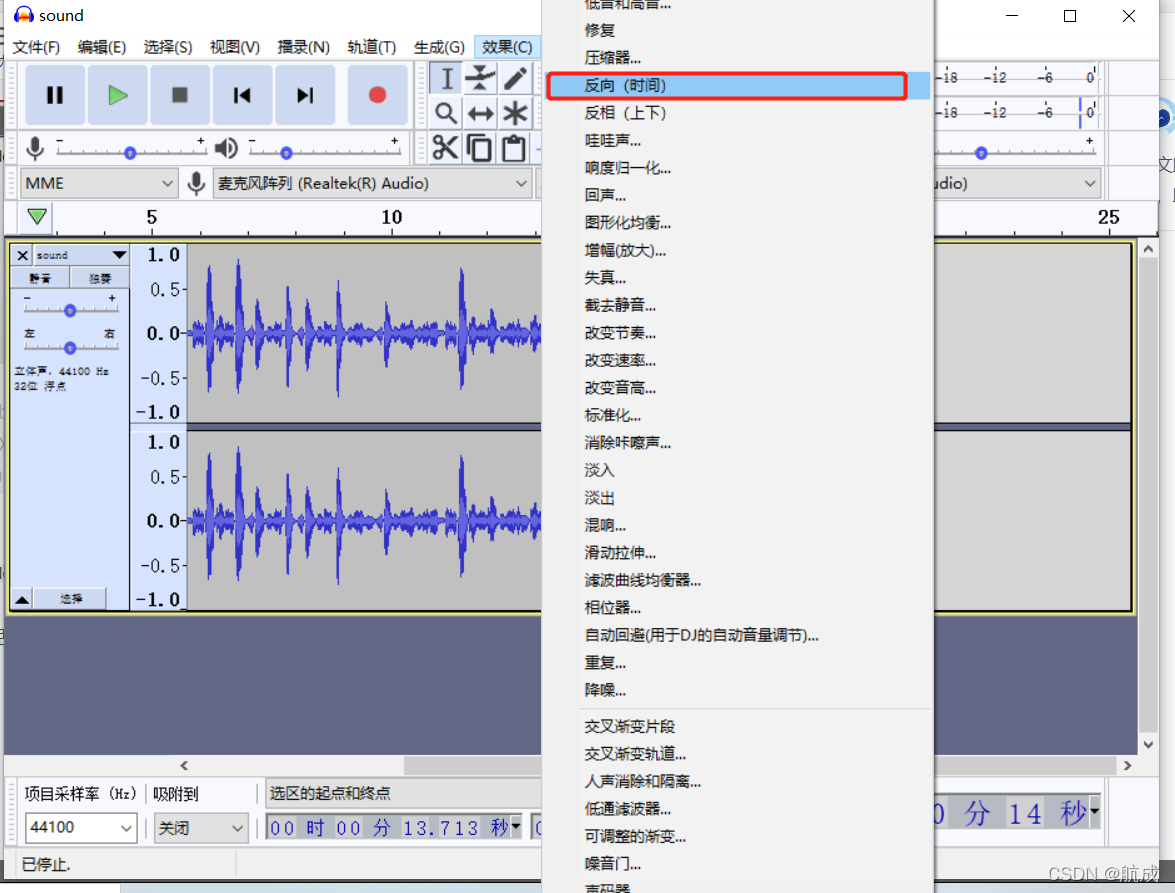
Task: Click the 效果(C) menu header
Action: pyautogui.click(x=507, y=47)
